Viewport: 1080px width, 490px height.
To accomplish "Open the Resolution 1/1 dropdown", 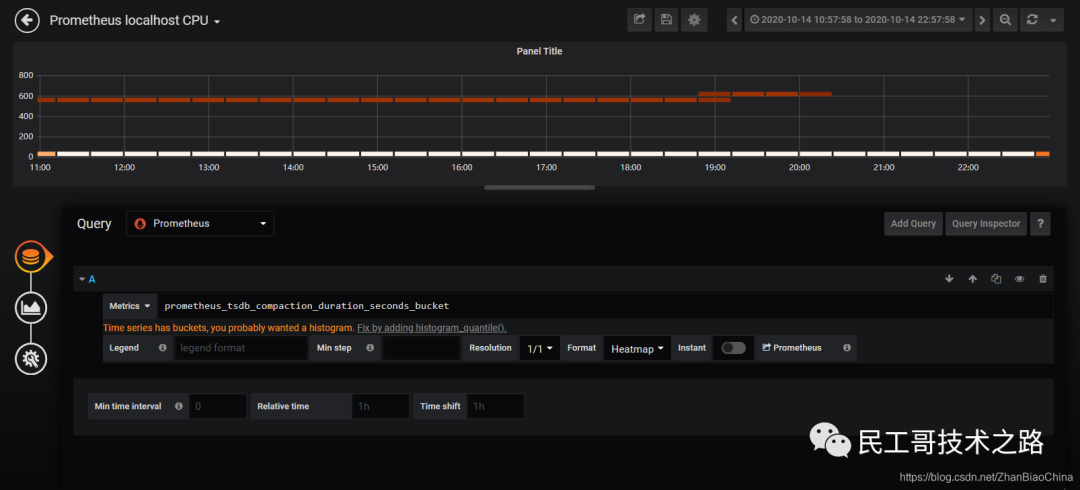I will click(x=539, y=348).
